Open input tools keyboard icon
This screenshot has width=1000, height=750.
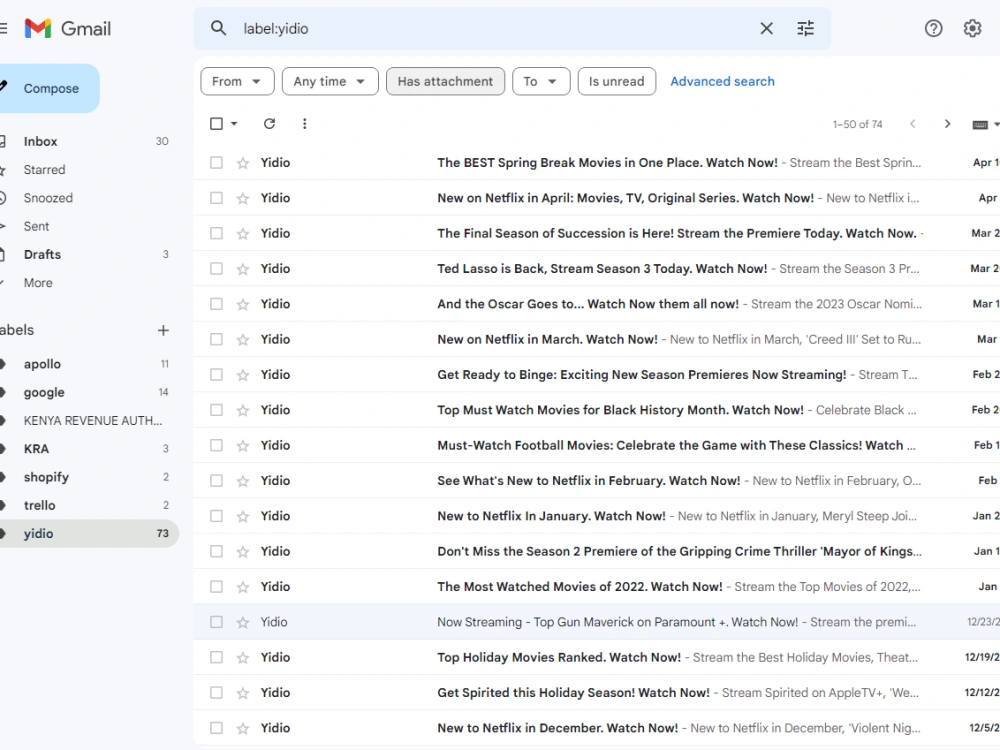click(980, 124)
